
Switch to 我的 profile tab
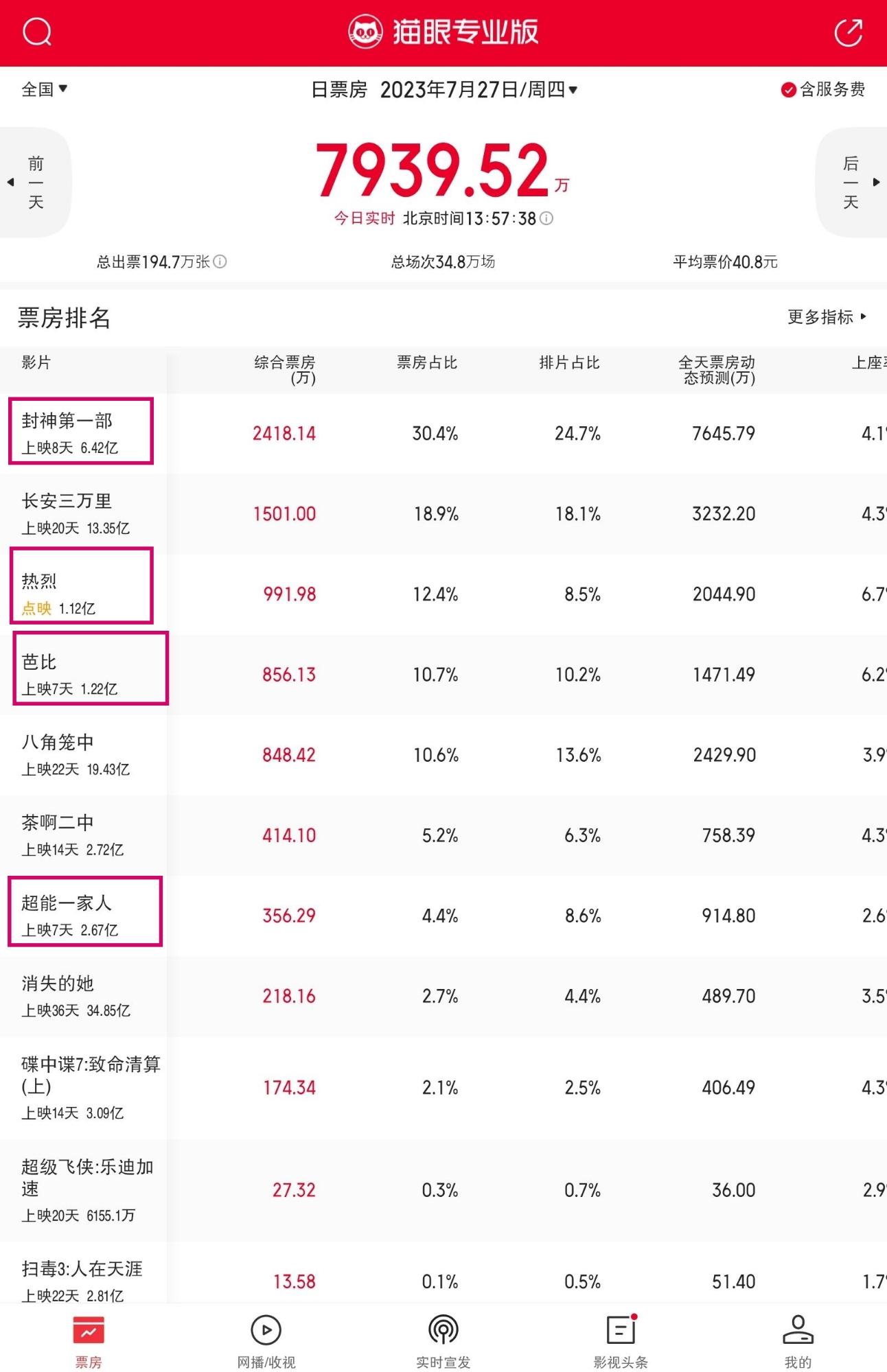pos(798,1340)
